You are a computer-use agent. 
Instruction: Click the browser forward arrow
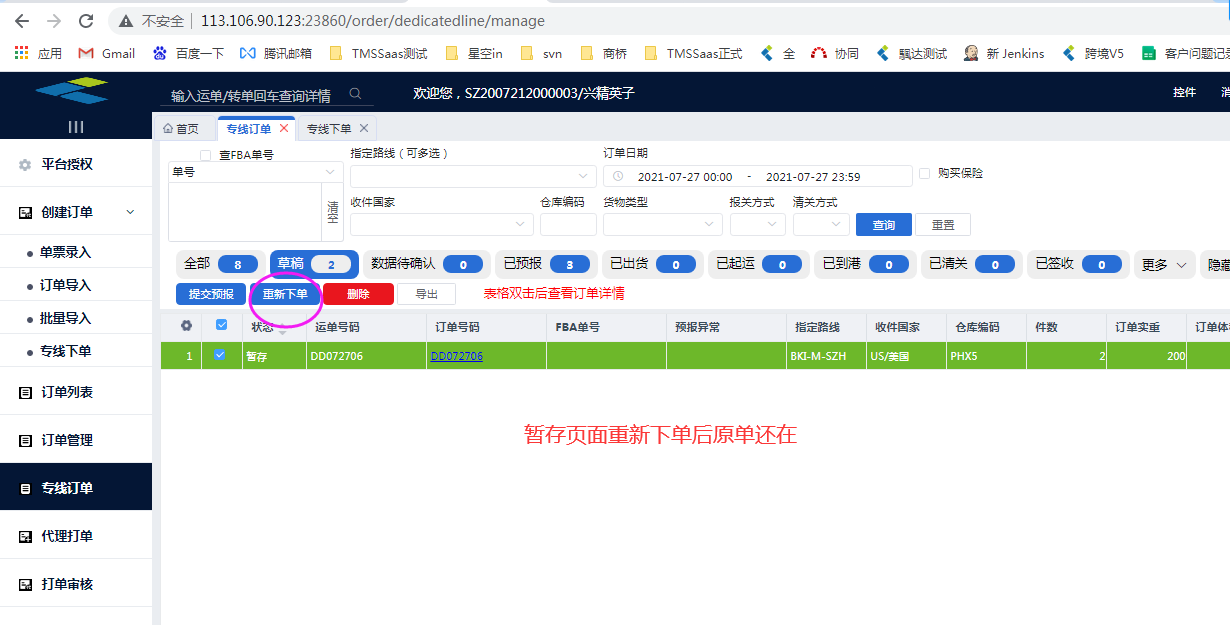point(54,20)
